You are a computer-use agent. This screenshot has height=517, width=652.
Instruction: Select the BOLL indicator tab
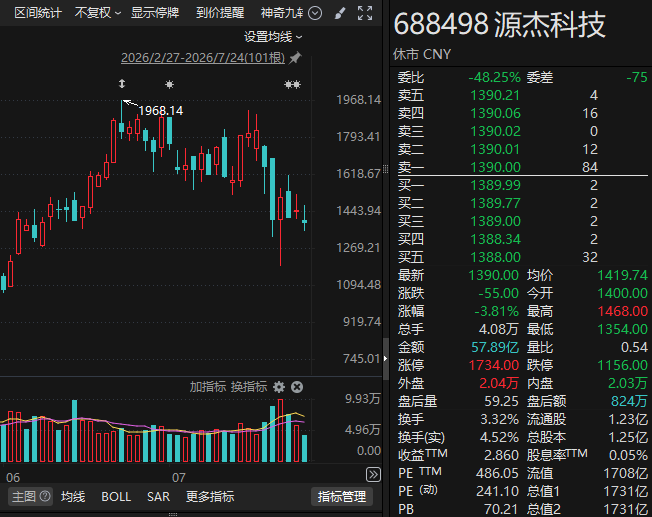[116, 496]
